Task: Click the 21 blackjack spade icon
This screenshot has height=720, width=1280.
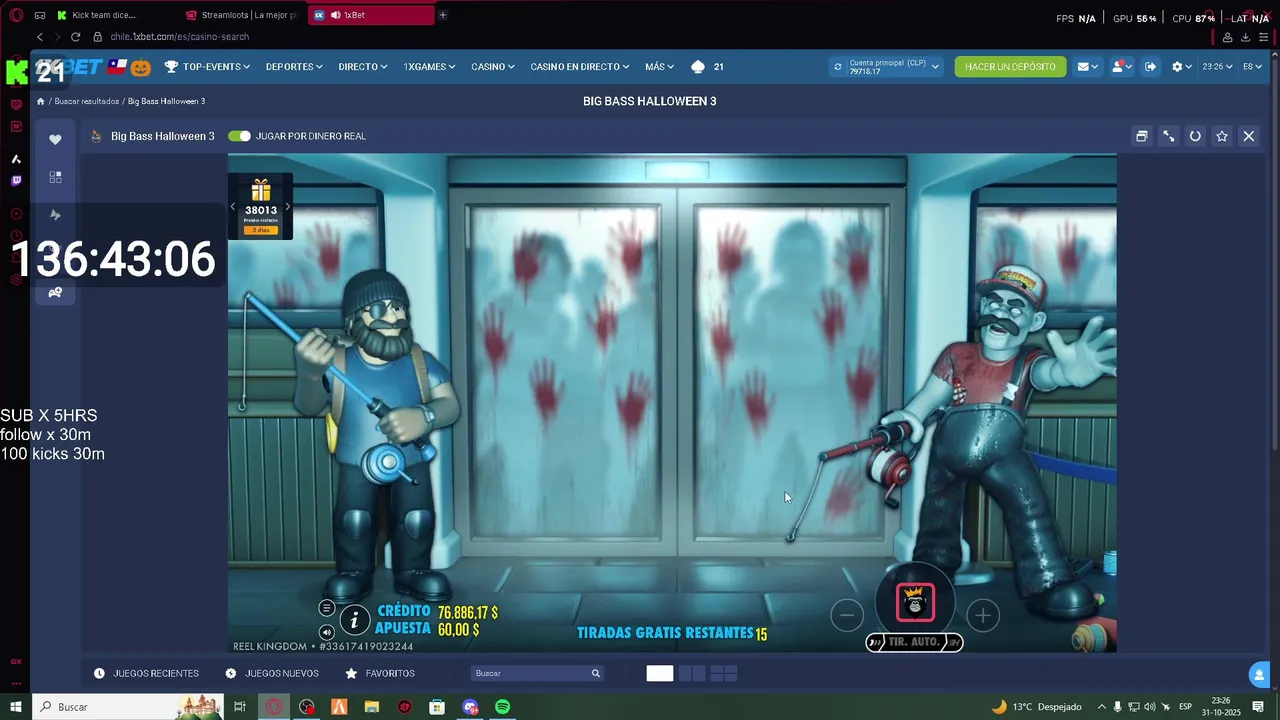Action: tap(707, 67)
